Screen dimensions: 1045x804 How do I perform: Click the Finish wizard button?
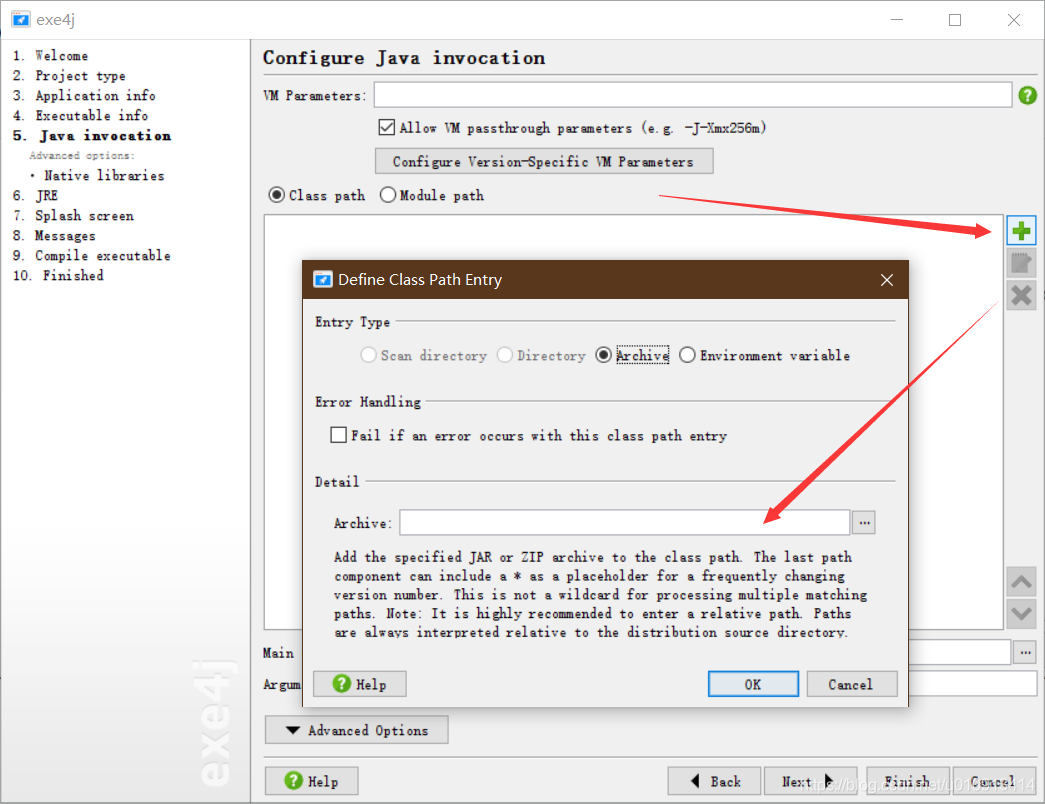(x=906, y=781)
